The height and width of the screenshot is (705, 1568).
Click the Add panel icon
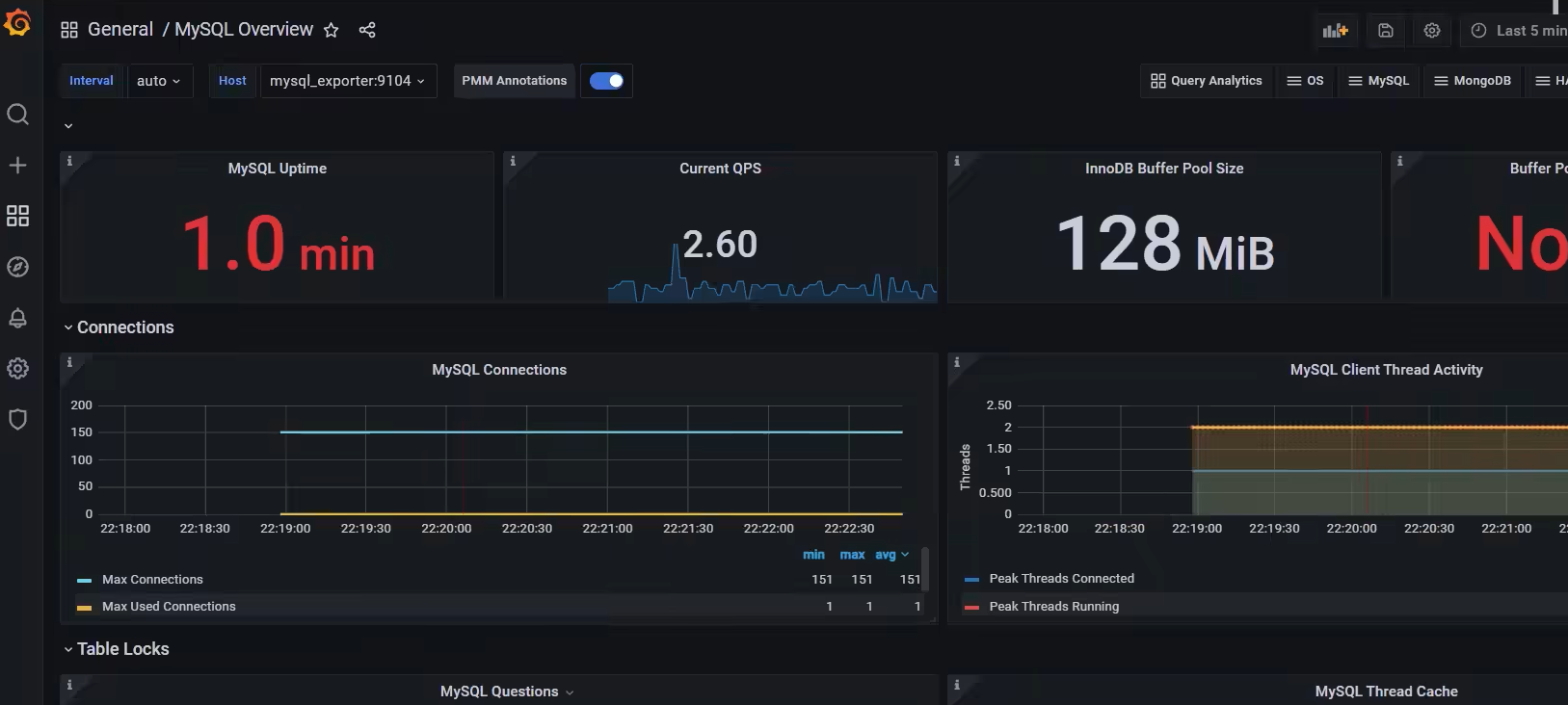[x=1335, y=31]
